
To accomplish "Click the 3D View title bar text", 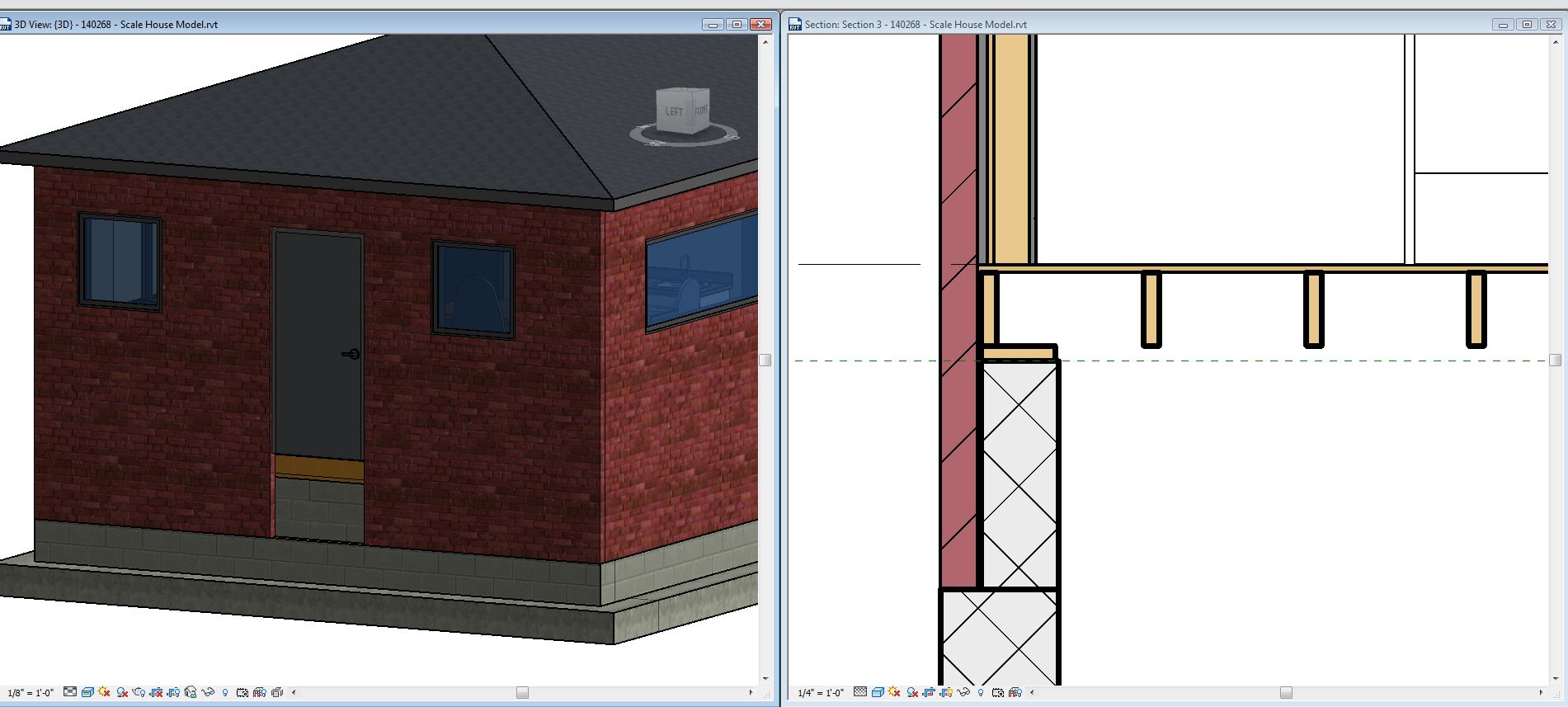I will (116, 25).
